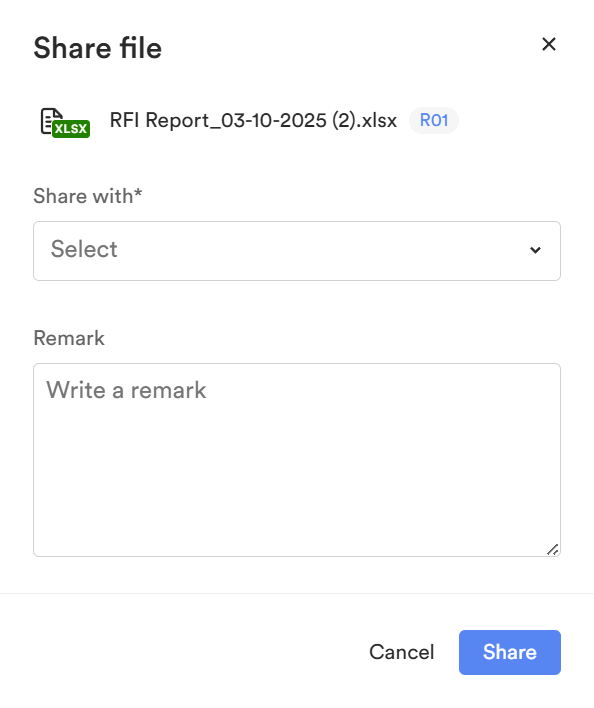
Task: Click the Share file dialog title
Action: 97,48
